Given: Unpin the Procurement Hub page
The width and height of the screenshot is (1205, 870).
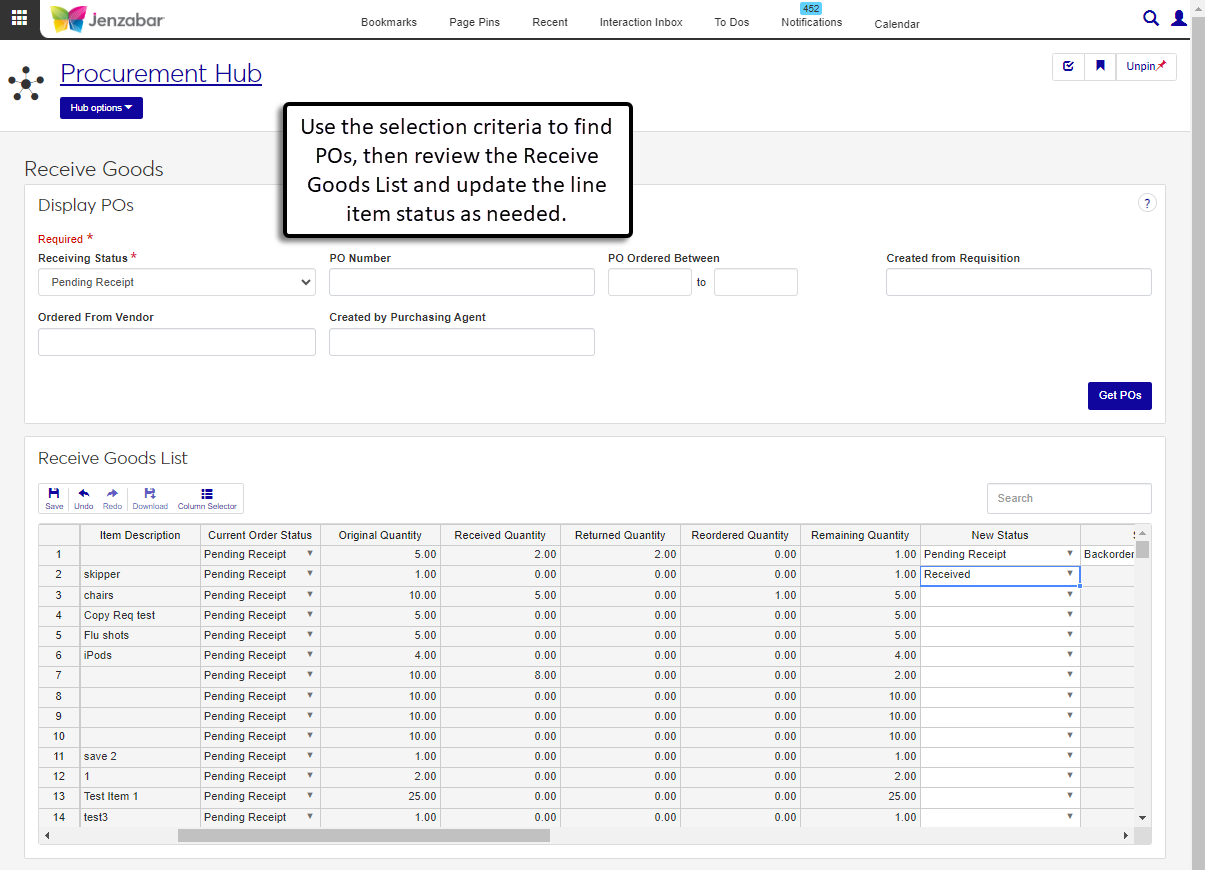Looking at the screenshot, I should [1146, 66].
